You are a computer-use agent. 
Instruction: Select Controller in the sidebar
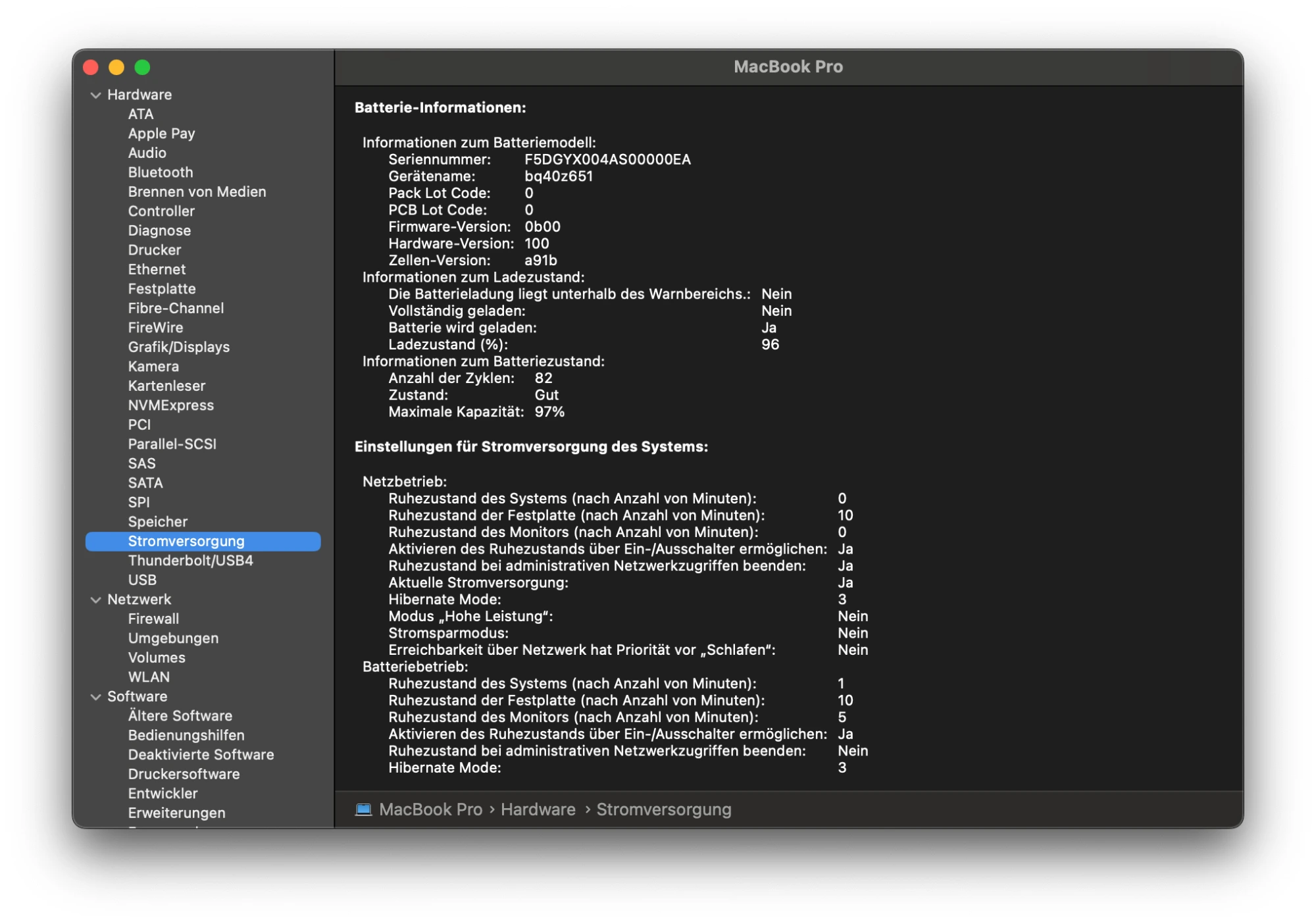tap(161, 211)
